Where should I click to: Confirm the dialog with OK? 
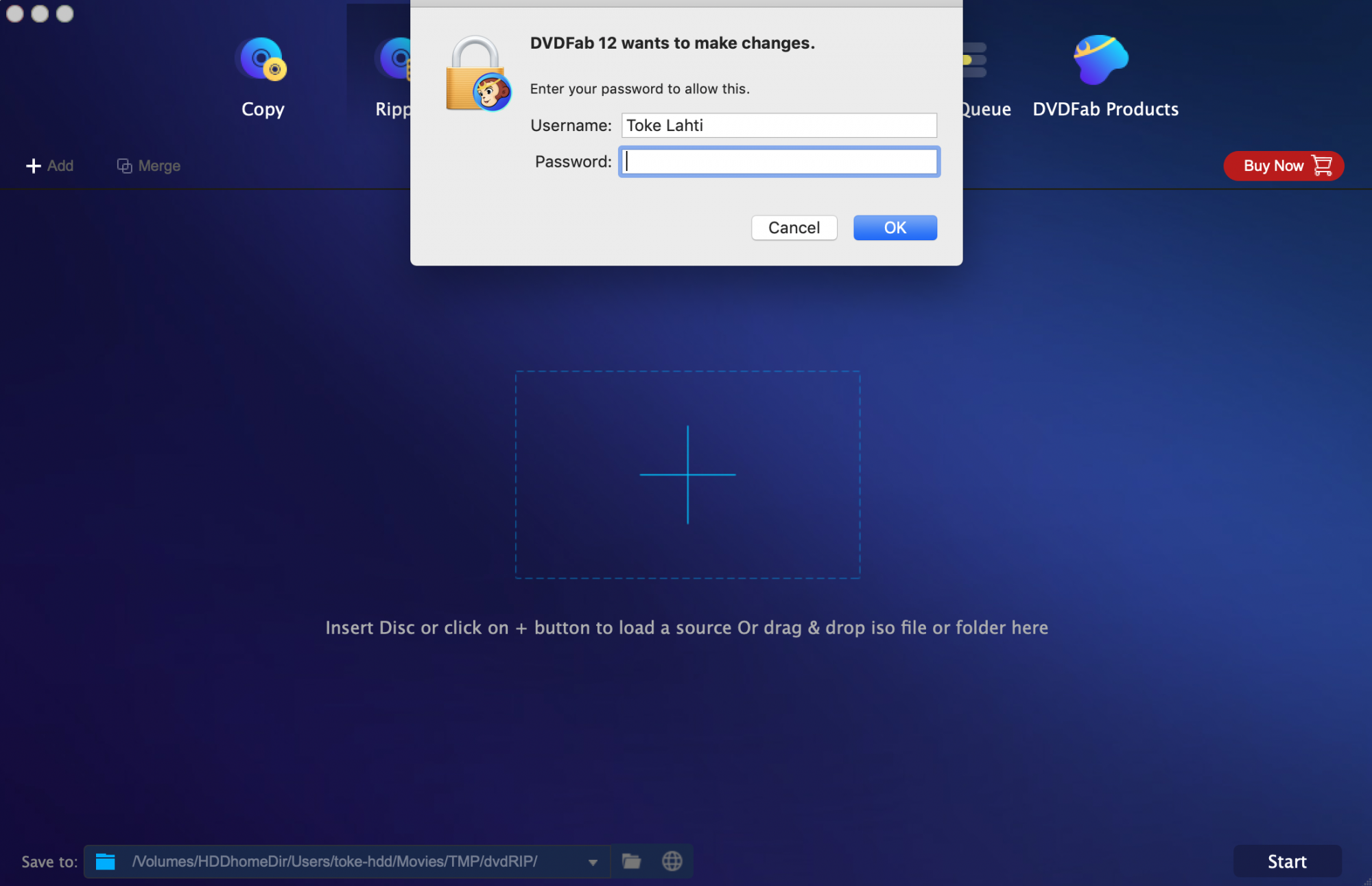pyautogui.click(x=895, y=228)
